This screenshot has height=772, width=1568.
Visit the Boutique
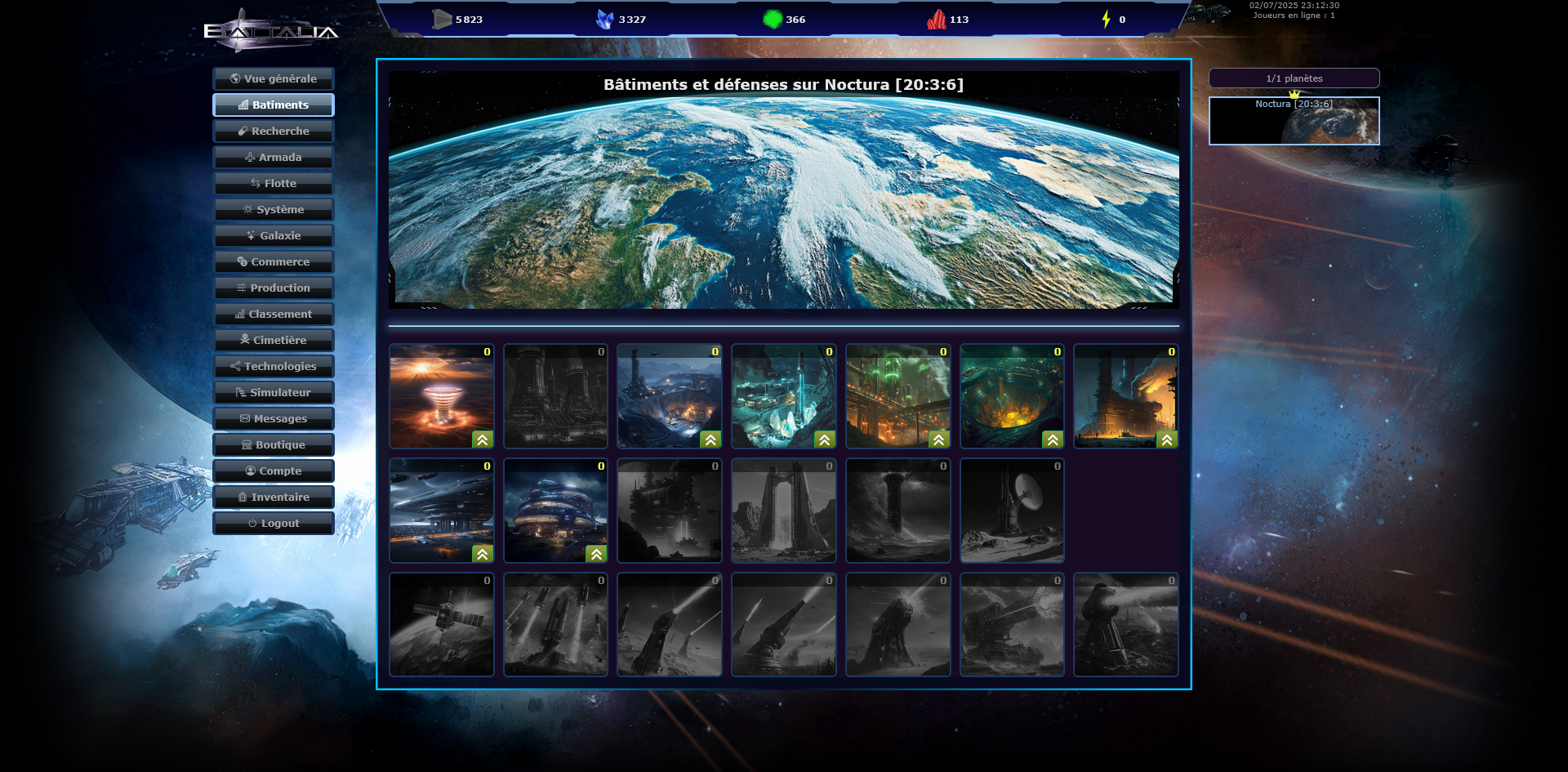(274, 444)
